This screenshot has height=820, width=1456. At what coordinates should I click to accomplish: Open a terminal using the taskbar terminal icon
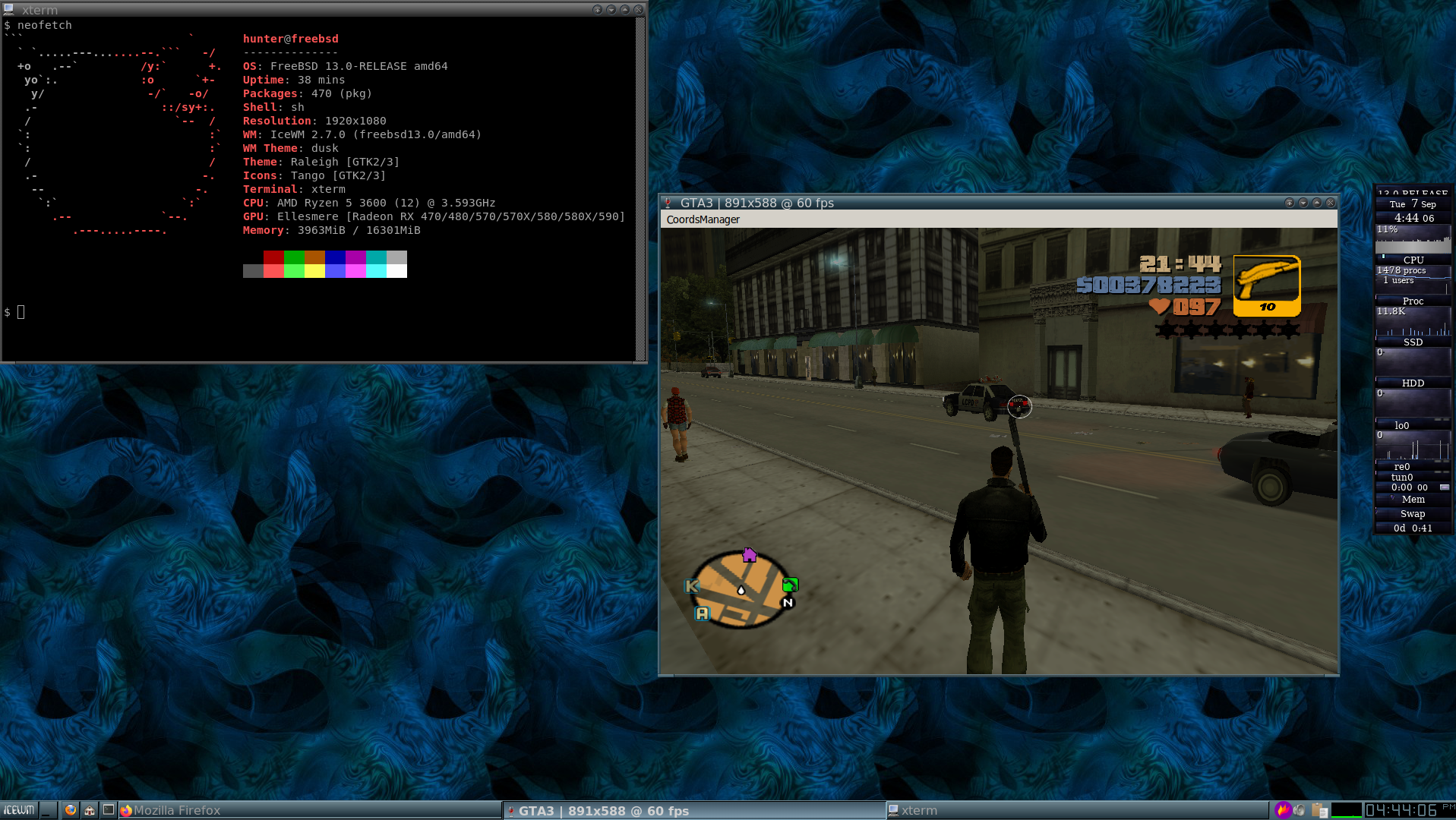(x=109, y=810)
